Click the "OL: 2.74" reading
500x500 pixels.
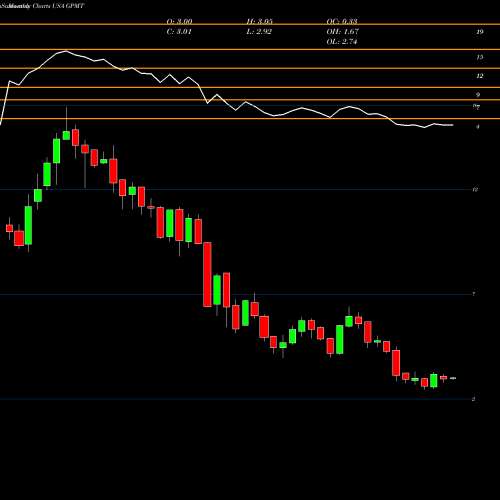342,42
